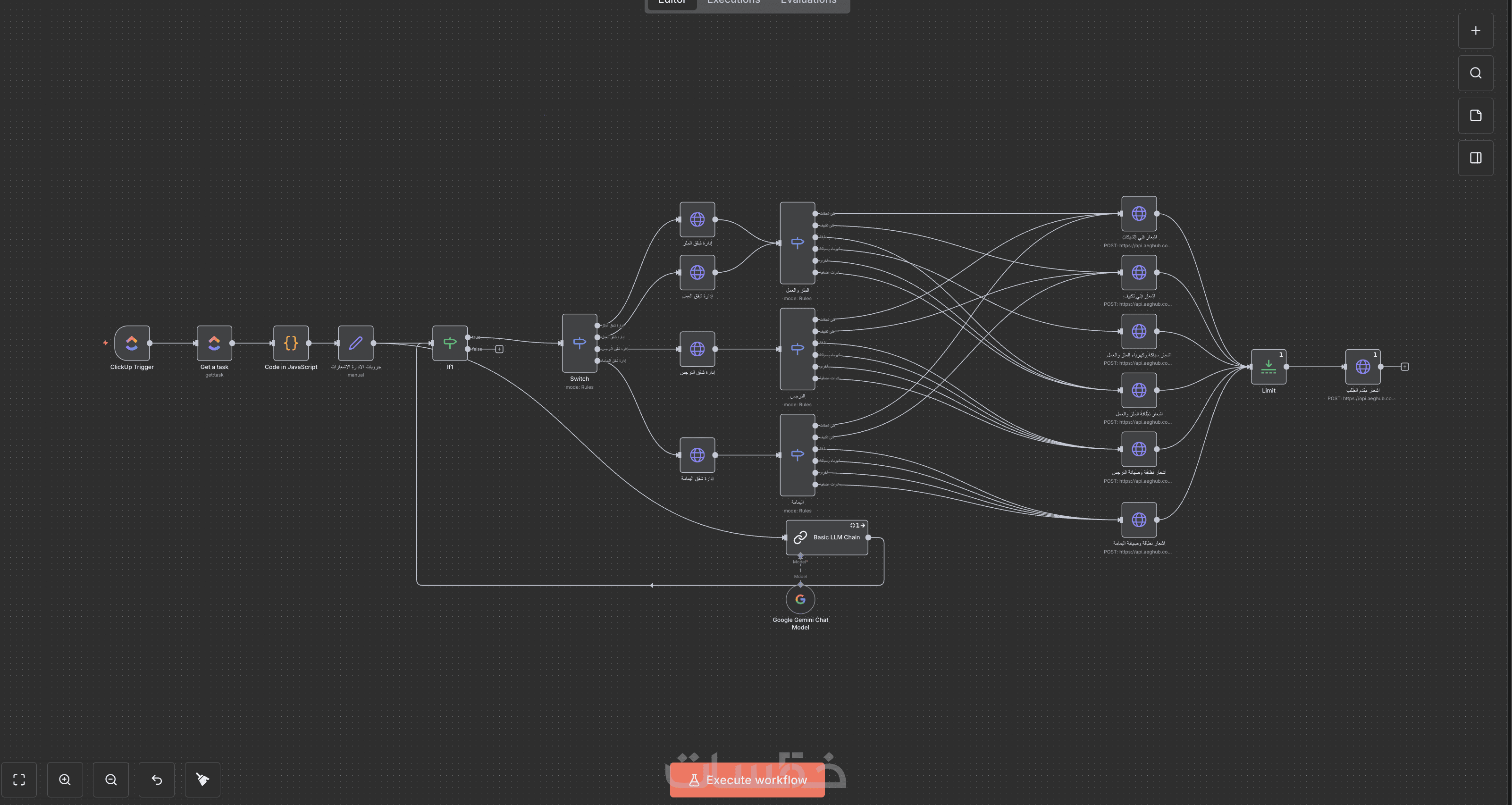Screen dimensions: 1512x805
Task: Click the tidy up workflow broom icon
Action: tap(202, 779)
